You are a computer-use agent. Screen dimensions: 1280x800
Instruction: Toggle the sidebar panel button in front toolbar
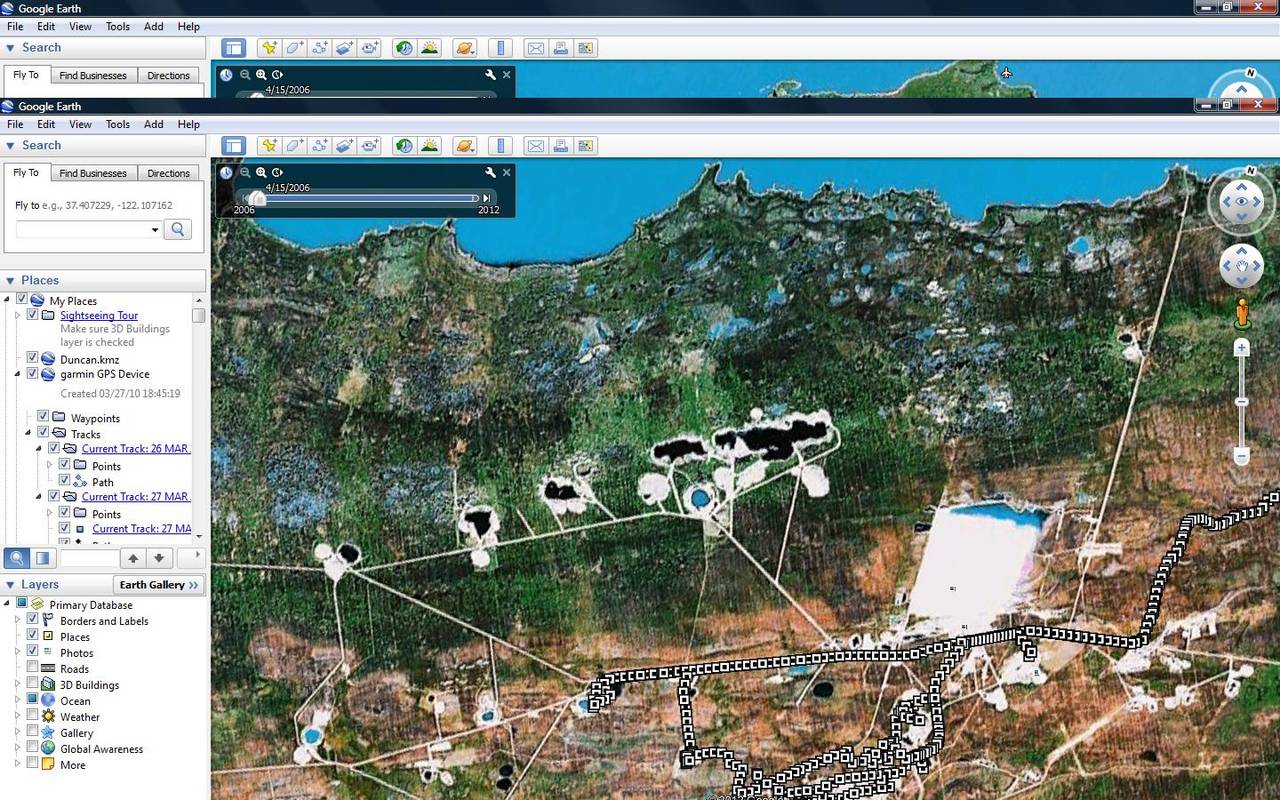click(x=234, y=146)
